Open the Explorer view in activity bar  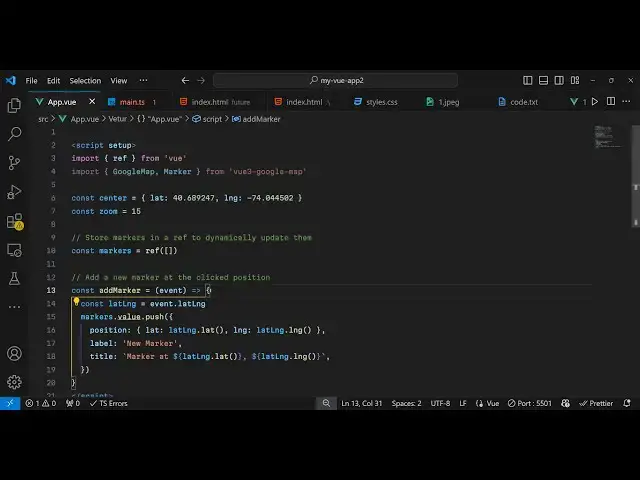pyautogui.click(x=14, y=105)
